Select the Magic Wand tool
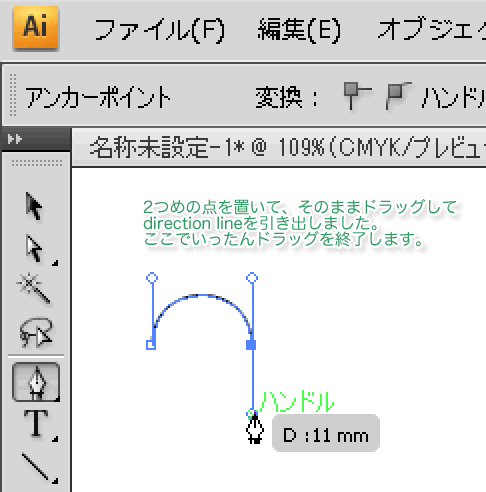The height and width of the screenshot is (492, 486). (33, 288)
